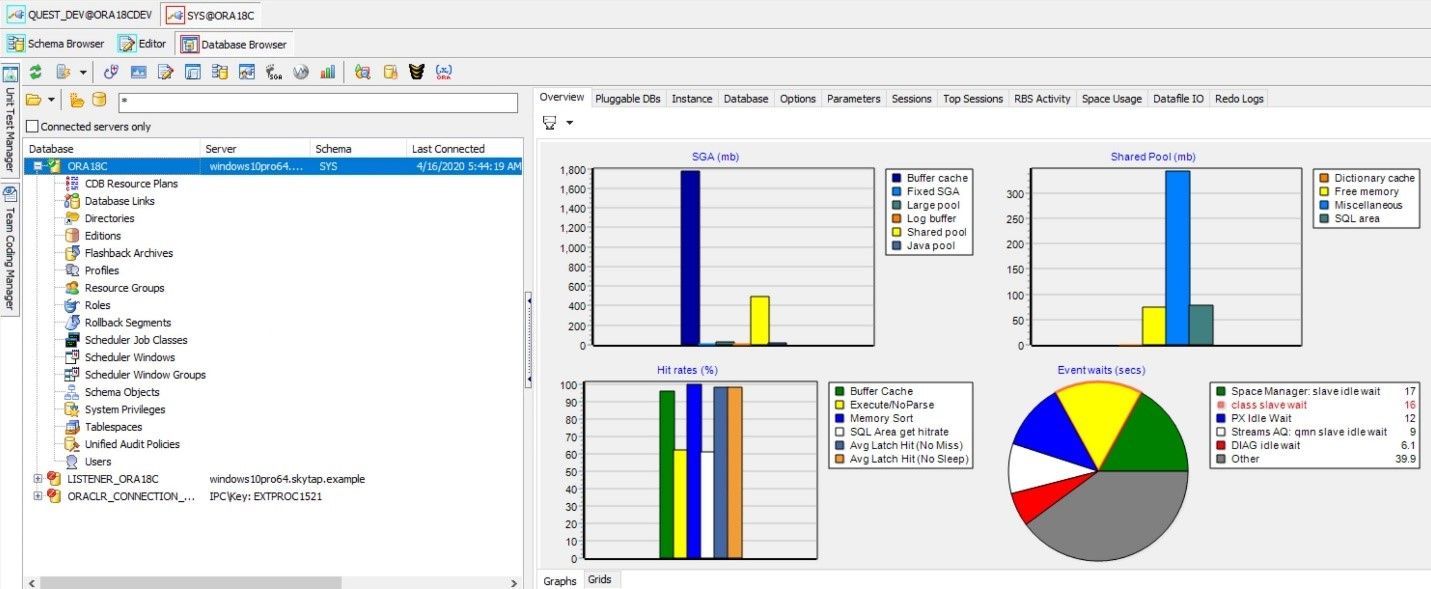Switch to the Grids bottom tab
Screen dimensions: 1431x589
click(x=600, y=580)
